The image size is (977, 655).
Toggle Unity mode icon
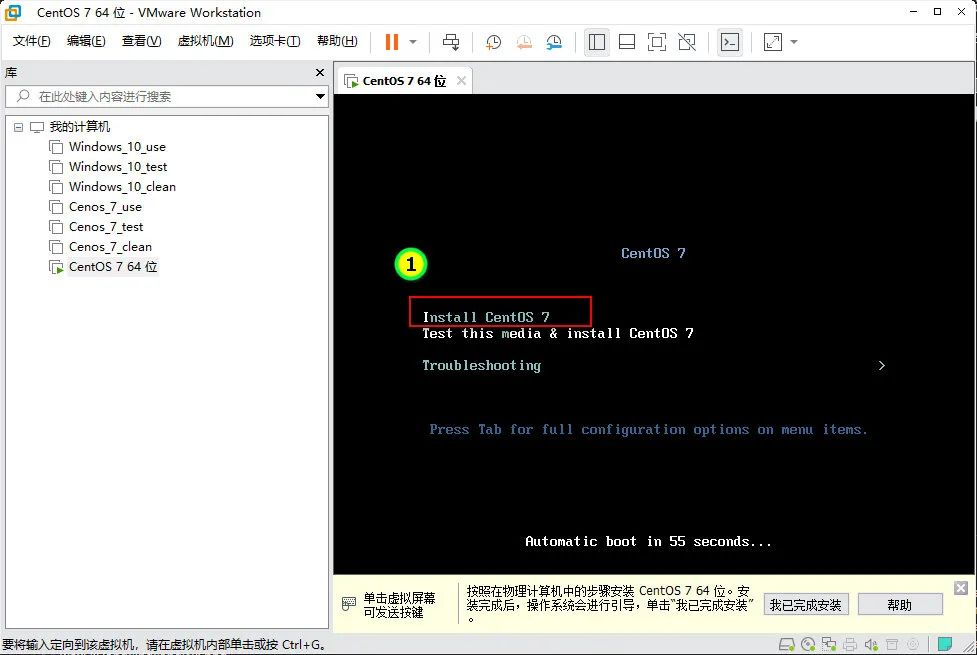pos(687,42)
